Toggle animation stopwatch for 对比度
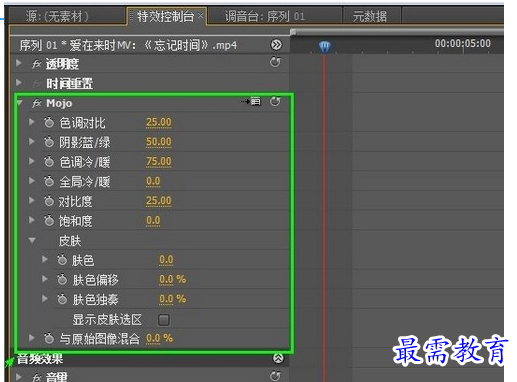 [49, 201]
